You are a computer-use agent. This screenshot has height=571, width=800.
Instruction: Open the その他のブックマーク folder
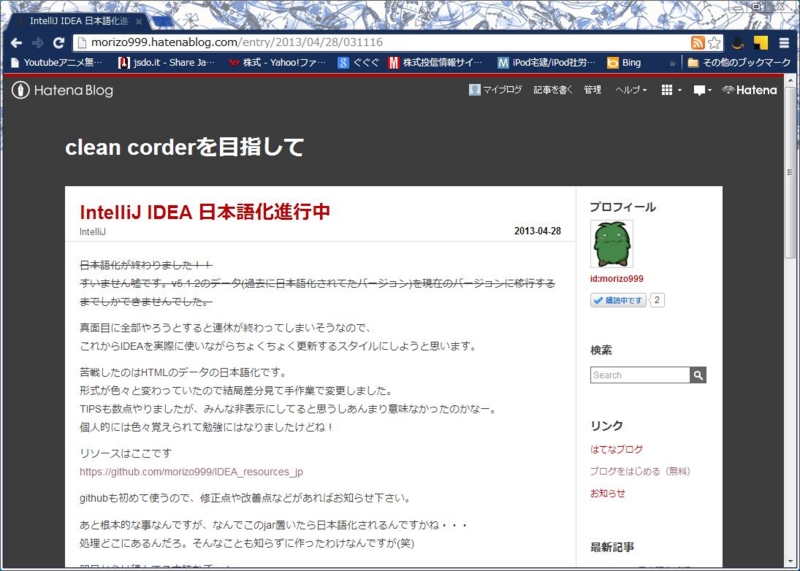pos(739,63)
